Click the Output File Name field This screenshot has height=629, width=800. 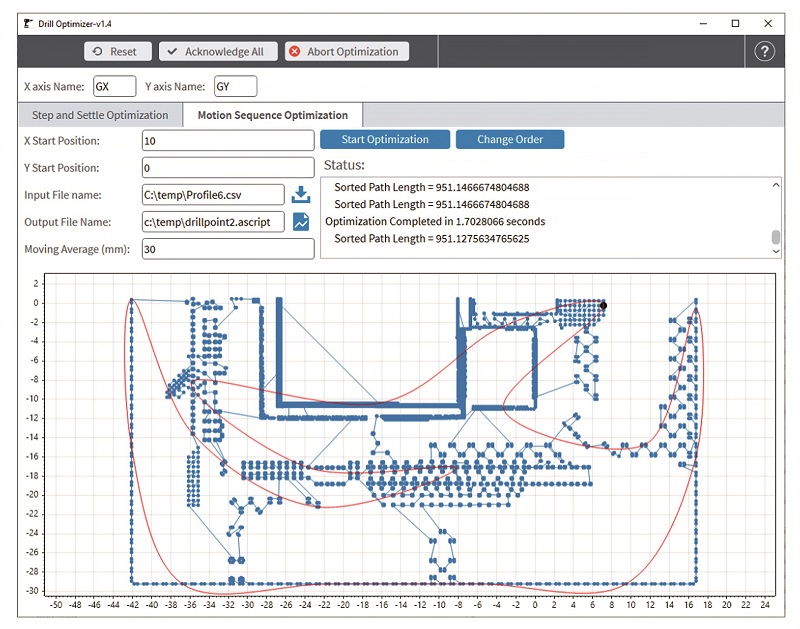click(x=213, y=222)
